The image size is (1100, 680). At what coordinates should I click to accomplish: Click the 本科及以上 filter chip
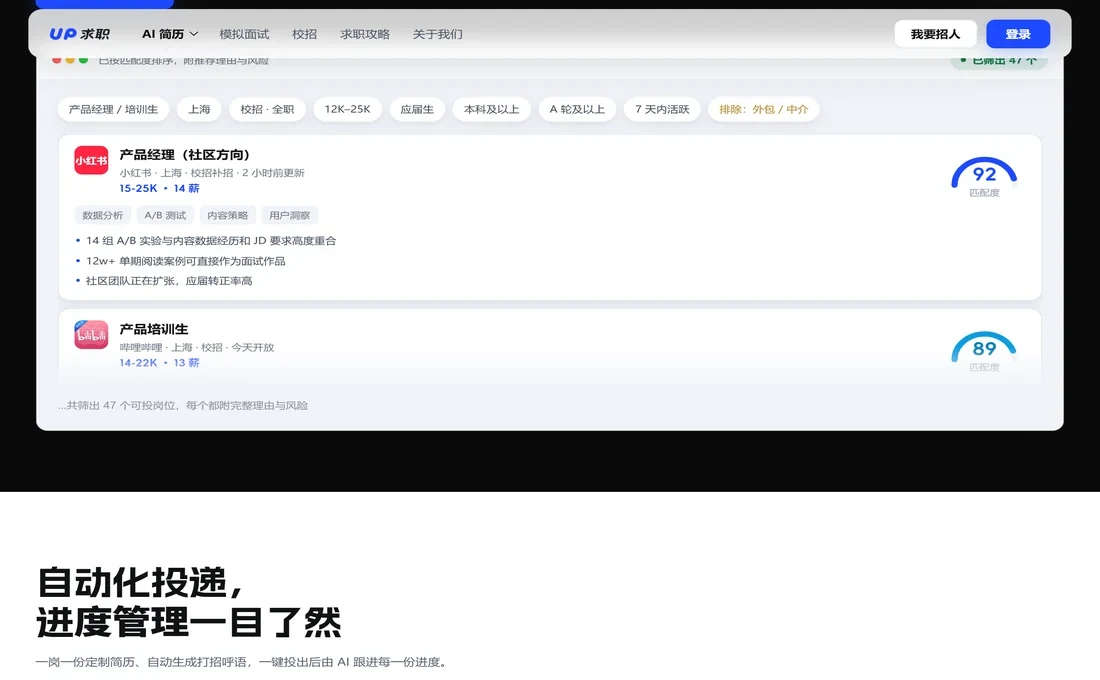coord(492,109)
